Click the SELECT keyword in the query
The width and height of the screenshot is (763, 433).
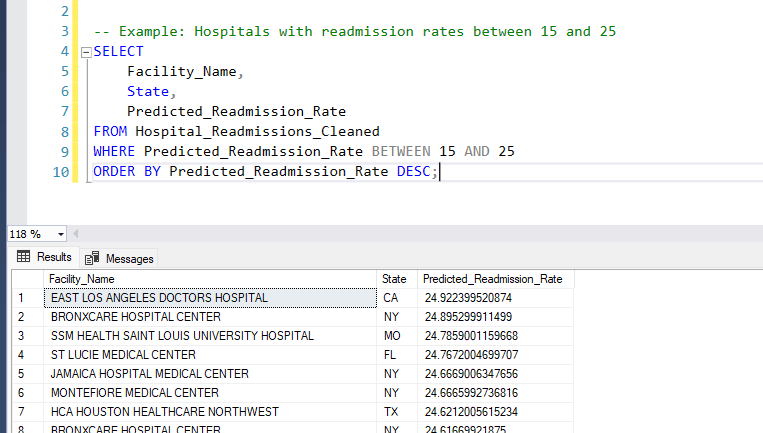pyautogui.click(x=118, y=52)
